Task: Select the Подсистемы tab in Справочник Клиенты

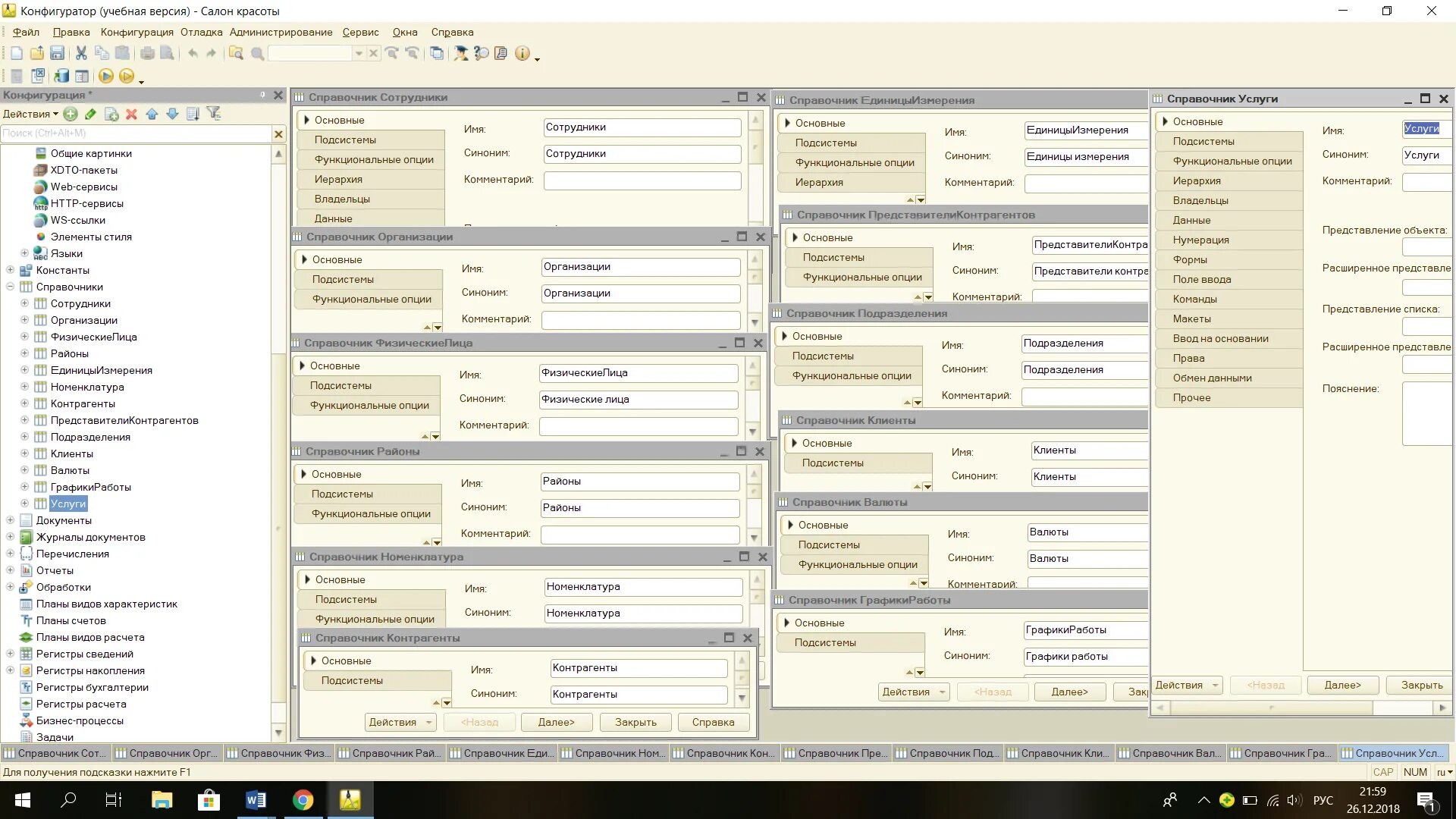Action: [832, 462]
